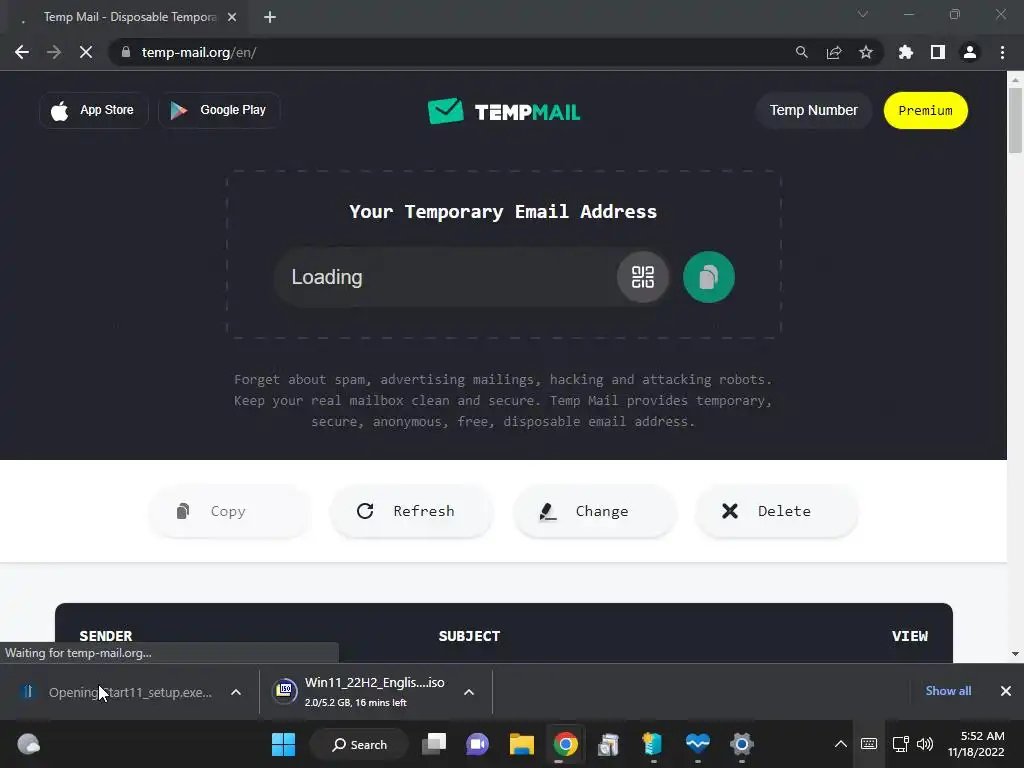1024x768 pixels.
Task: Expand options for Start11_setup.exe download
Action: coord(236,692)
